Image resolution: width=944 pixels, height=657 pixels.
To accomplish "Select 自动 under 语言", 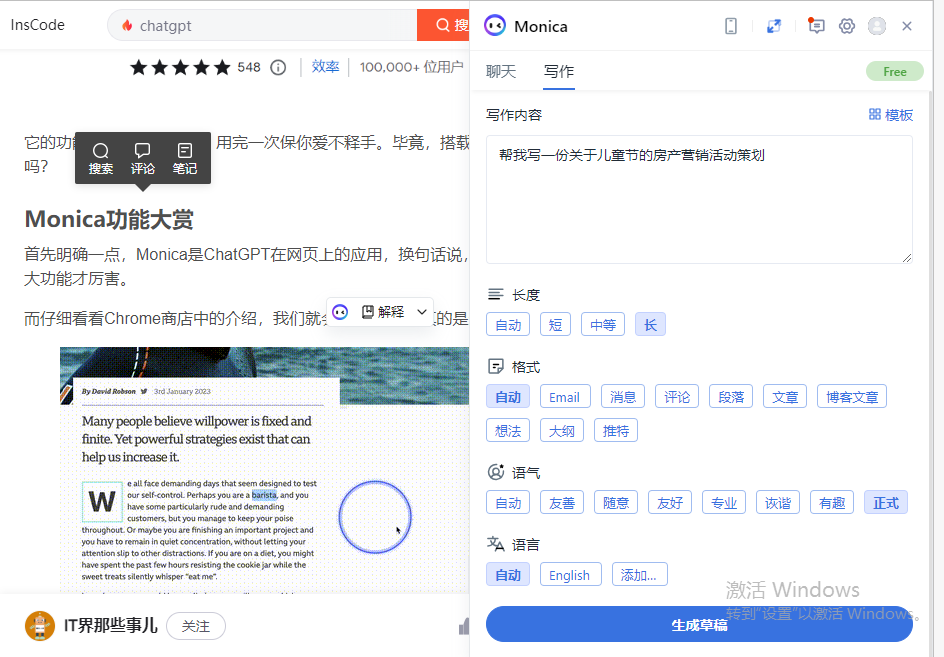I will point(508,575).
